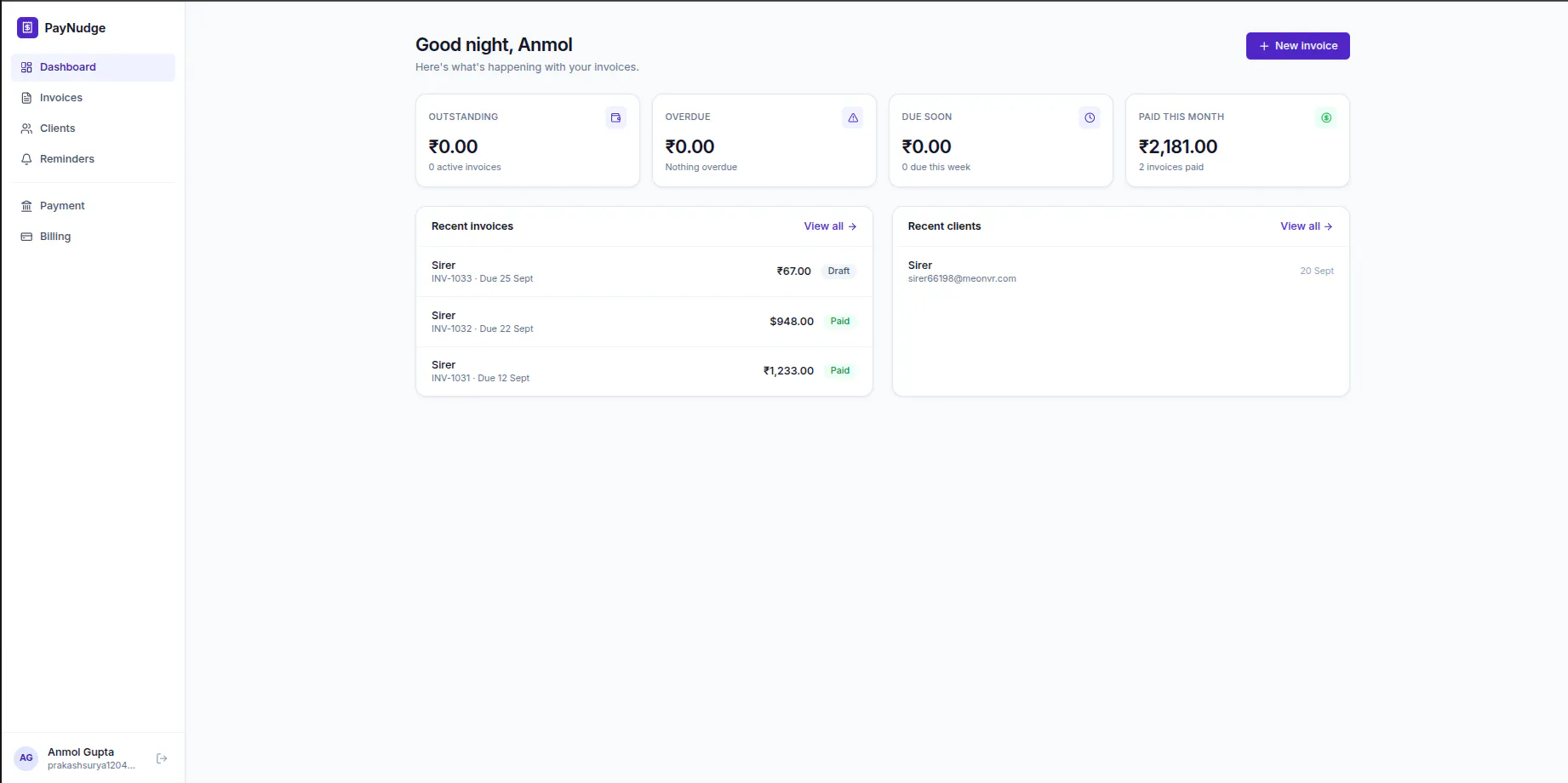The image size is (1568, 783).
Task: View all recent clients
Action: [1306, 226]
